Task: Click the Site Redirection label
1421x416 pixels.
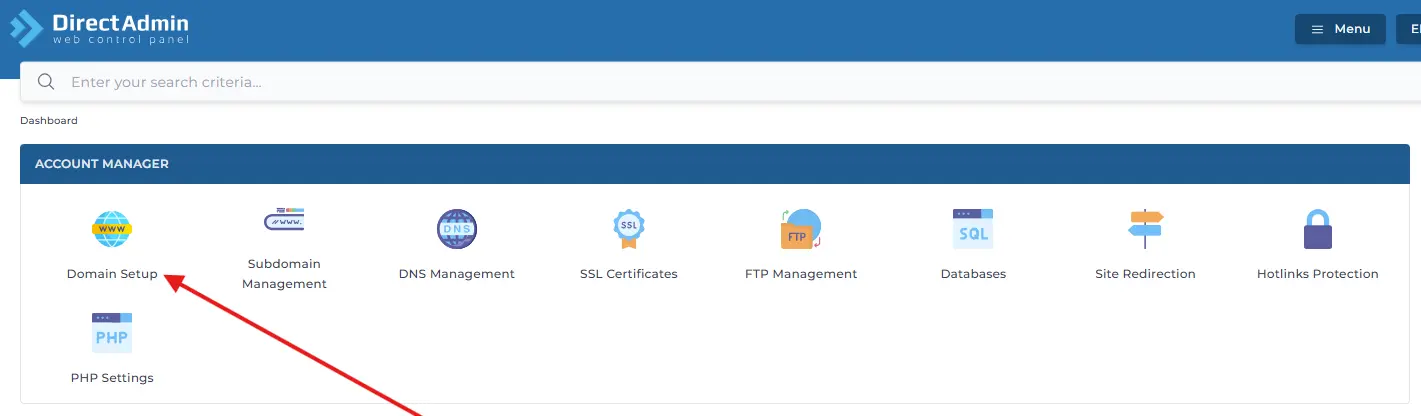Action: 1145,274
